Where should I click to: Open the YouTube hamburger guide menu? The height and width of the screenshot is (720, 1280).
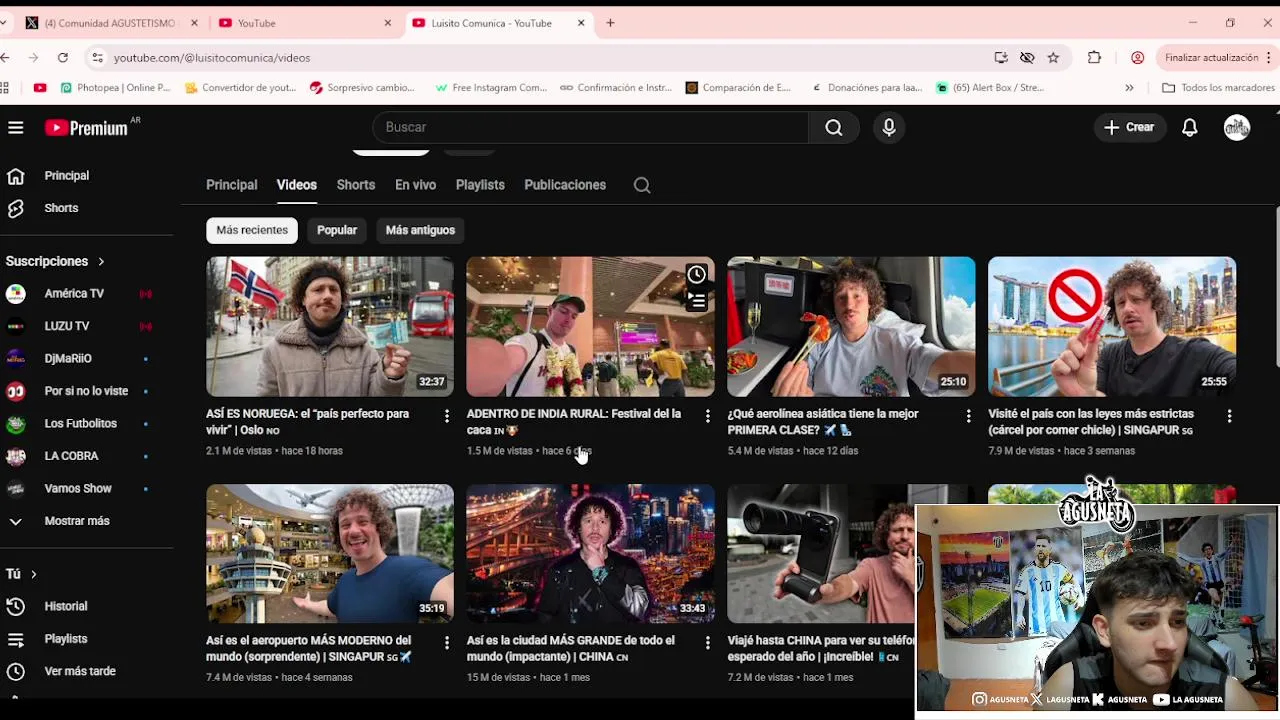point(16,127)
